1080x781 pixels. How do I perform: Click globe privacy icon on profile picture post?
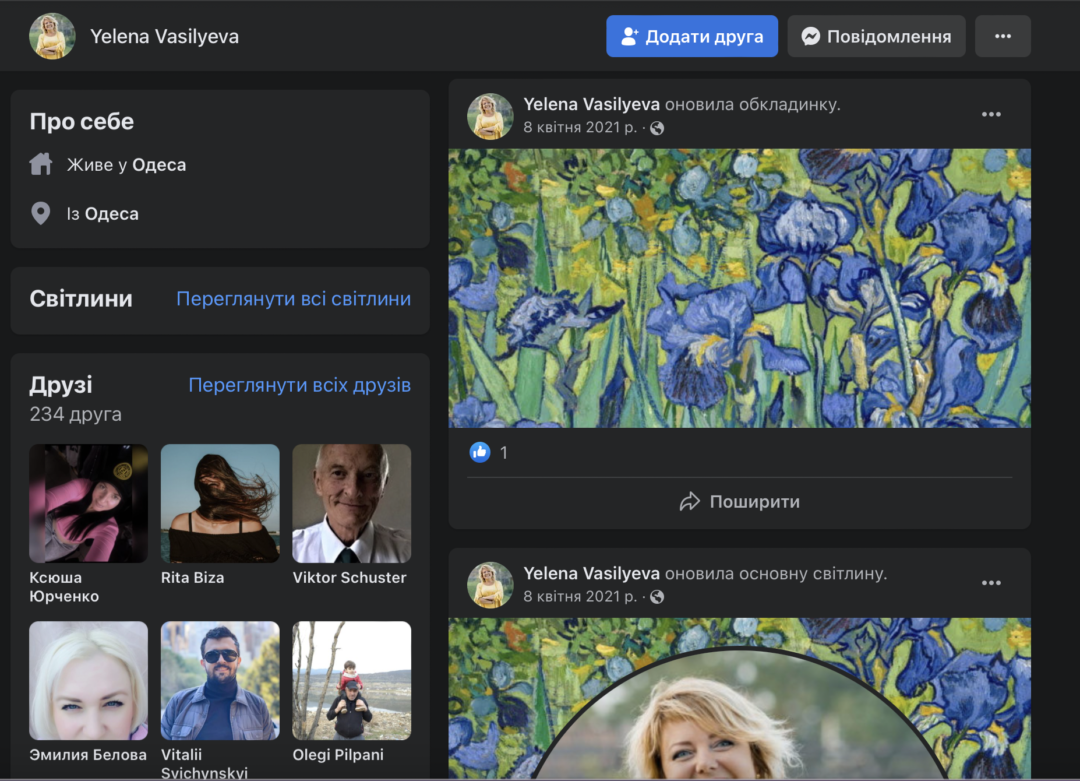tap(657, 597)
